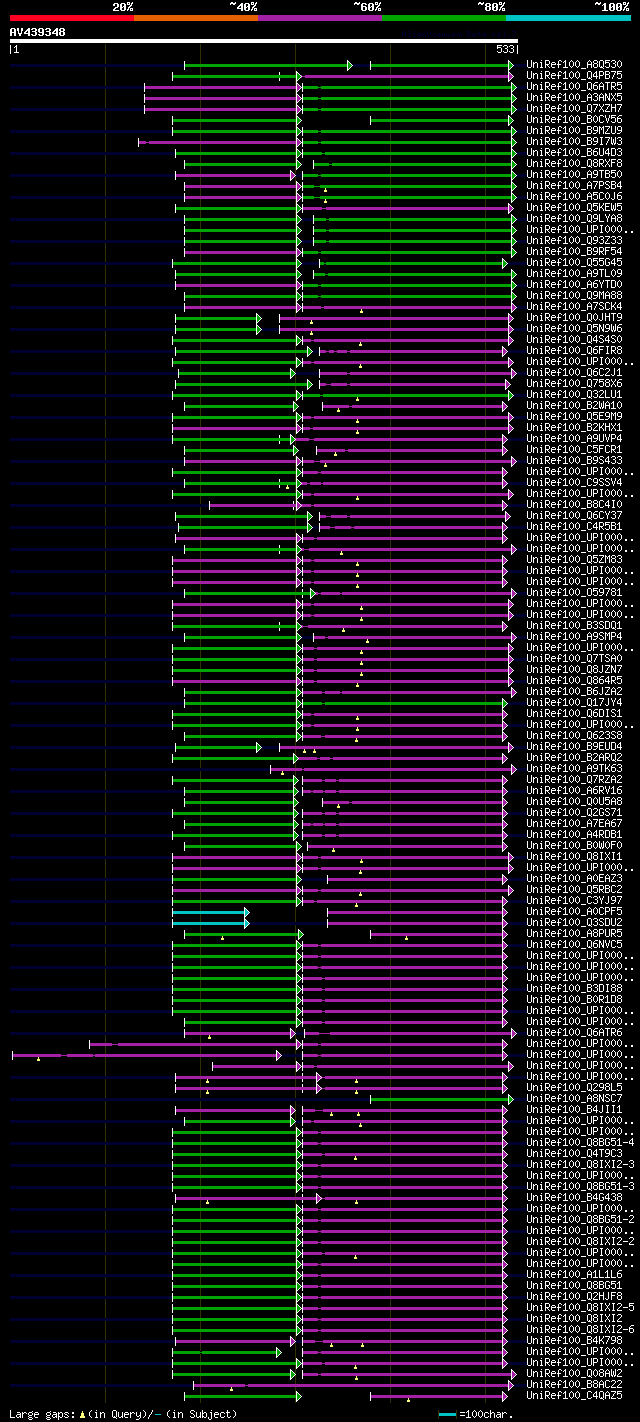Click the UniRef100_B9MZU9 entry
This screenshot has height=1422, width=640.
click(x=574, y=131)
